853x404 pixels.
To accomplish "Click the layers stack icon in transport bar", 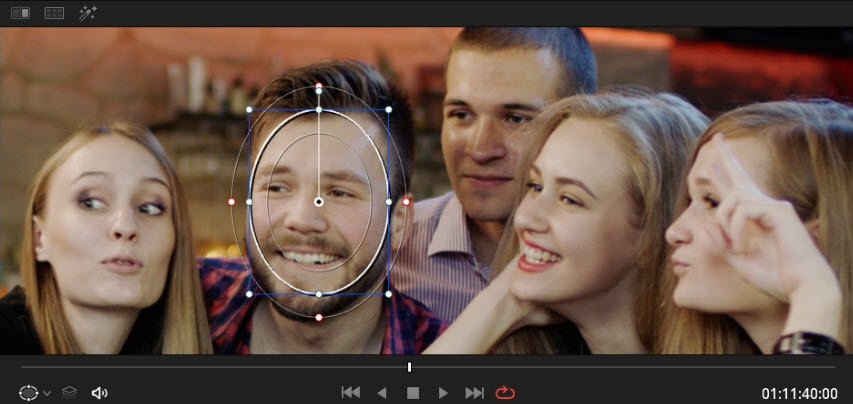I will coord(70,393).
